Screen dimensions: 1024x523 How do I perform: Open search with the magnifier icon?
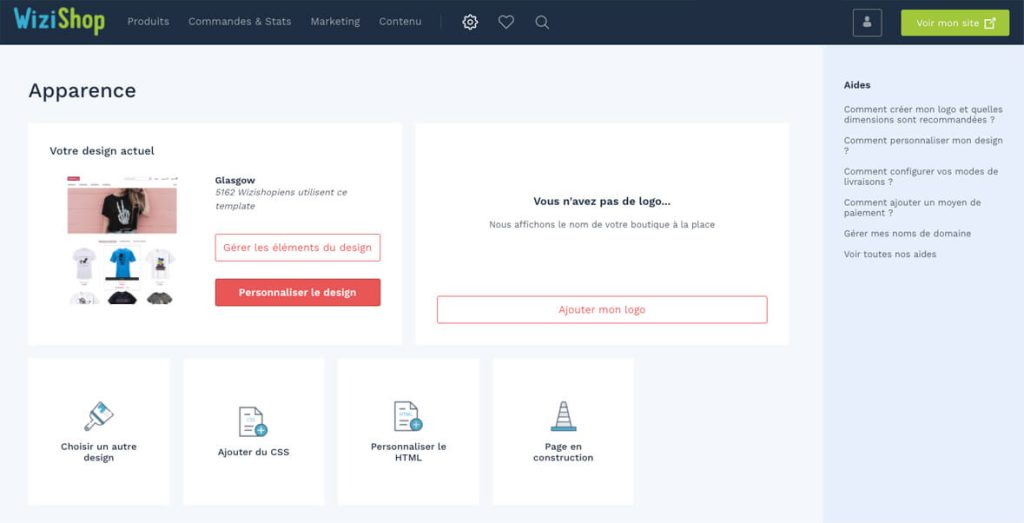pyautogui.click(x=542, y=22)
